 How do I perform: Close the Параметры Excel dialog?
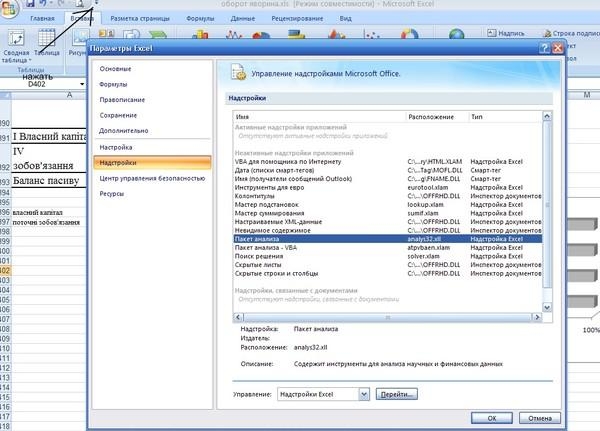click(x=558, y=48)
